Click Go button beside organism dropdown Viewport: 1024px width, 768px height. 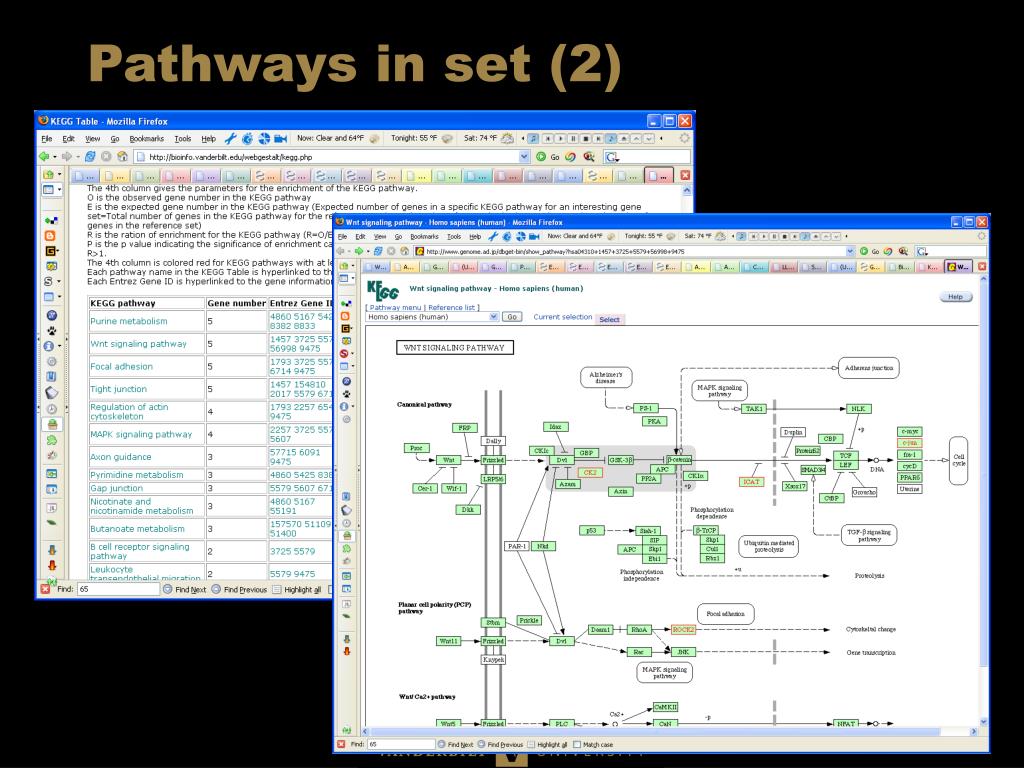point(511,317)
